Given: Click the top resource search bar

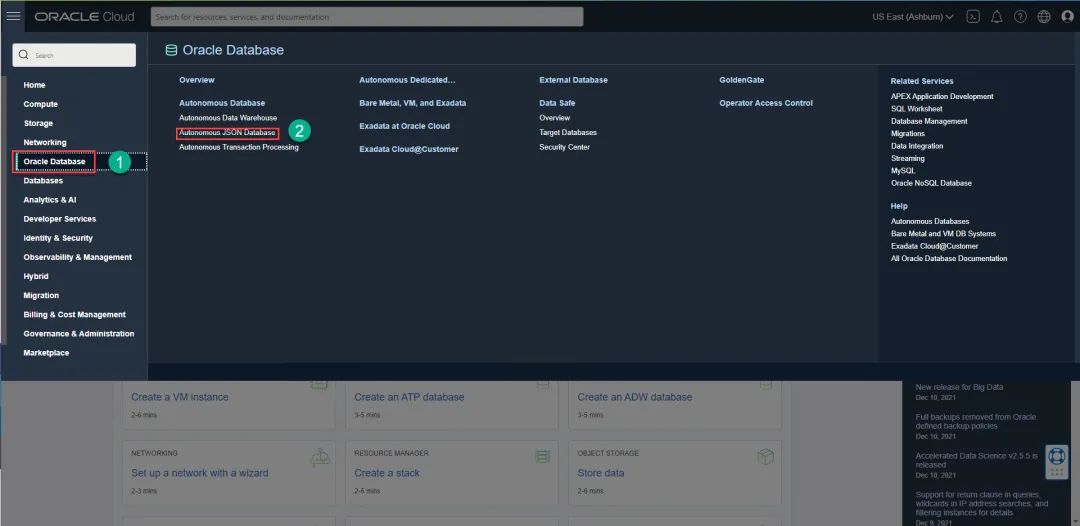Looking at the screenshot, I should point(366,17).
